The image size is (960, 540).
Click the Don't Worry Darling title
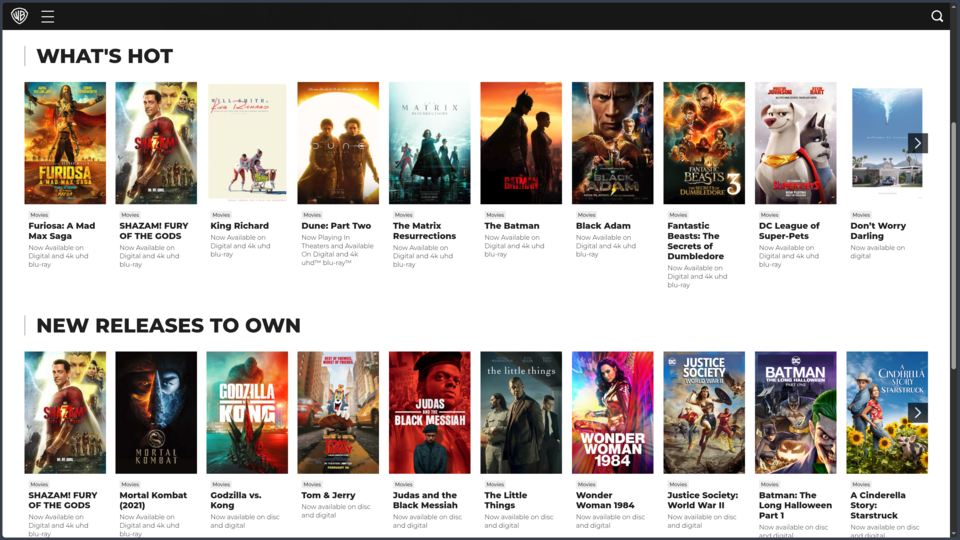(878, 231)
